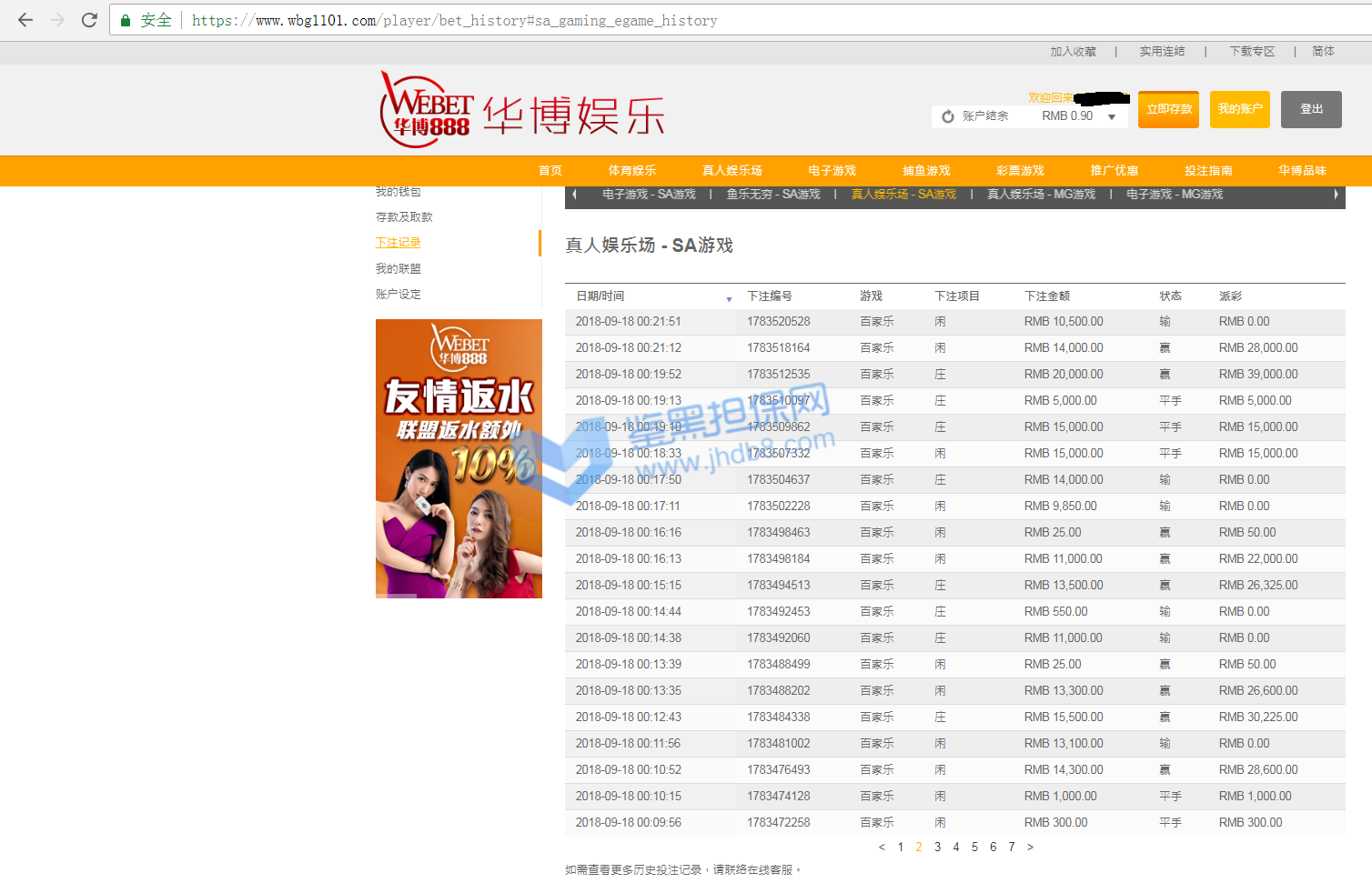Click the balance refresh icon
The height and width of the screenshot is (883, 1372).
point(948,116)
